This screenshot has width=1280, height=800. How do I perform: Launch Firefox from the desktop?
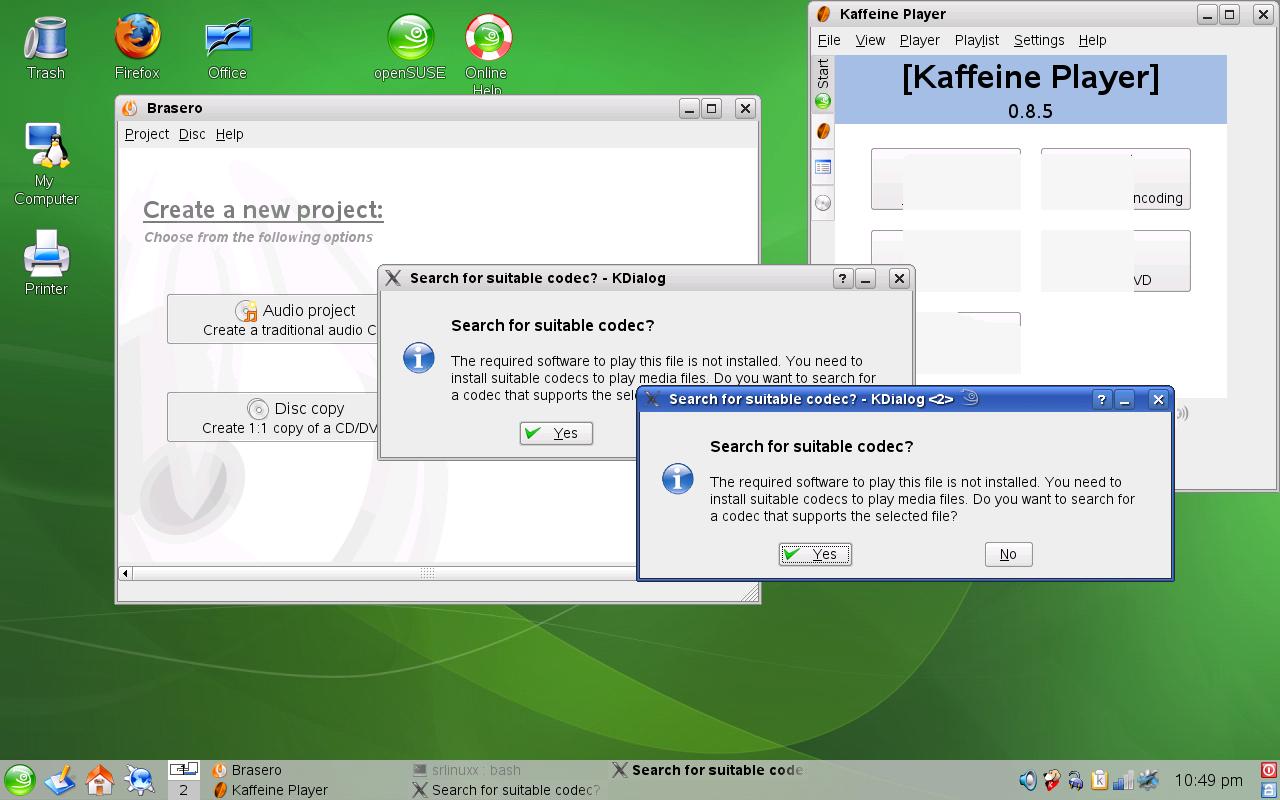click(x=137, y=47)
